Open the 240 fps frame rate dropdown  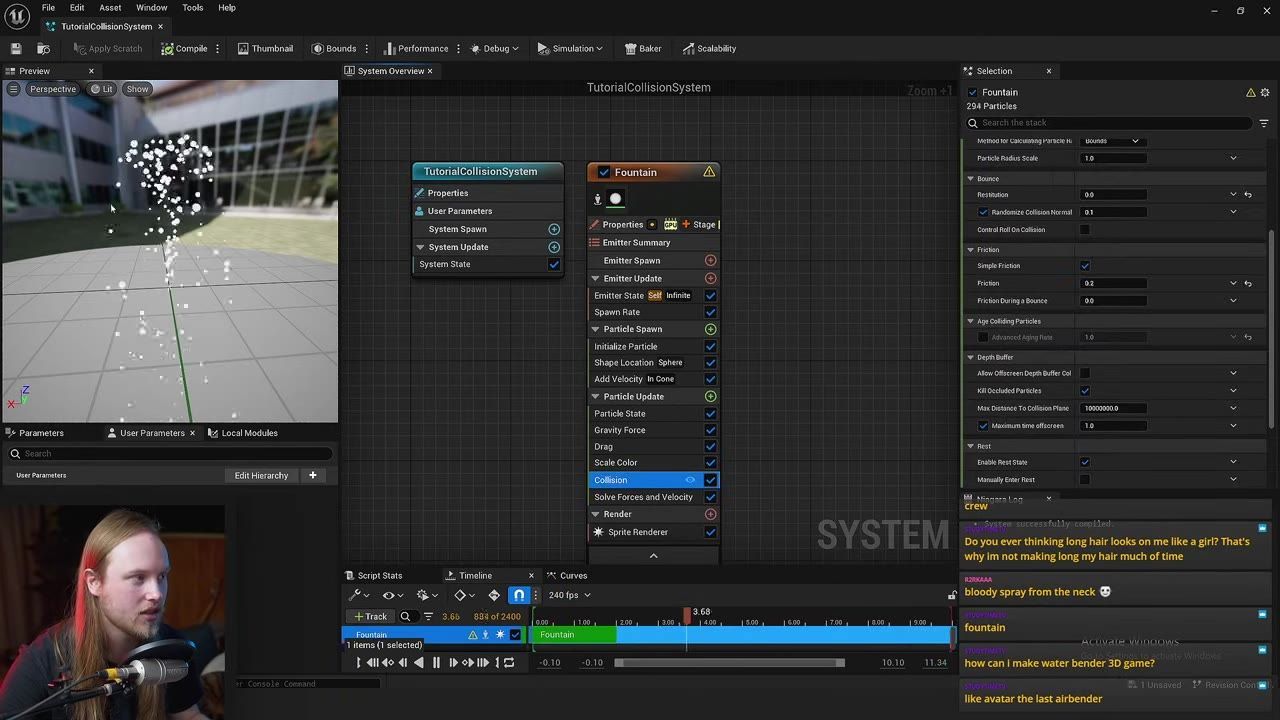(569, 595)
